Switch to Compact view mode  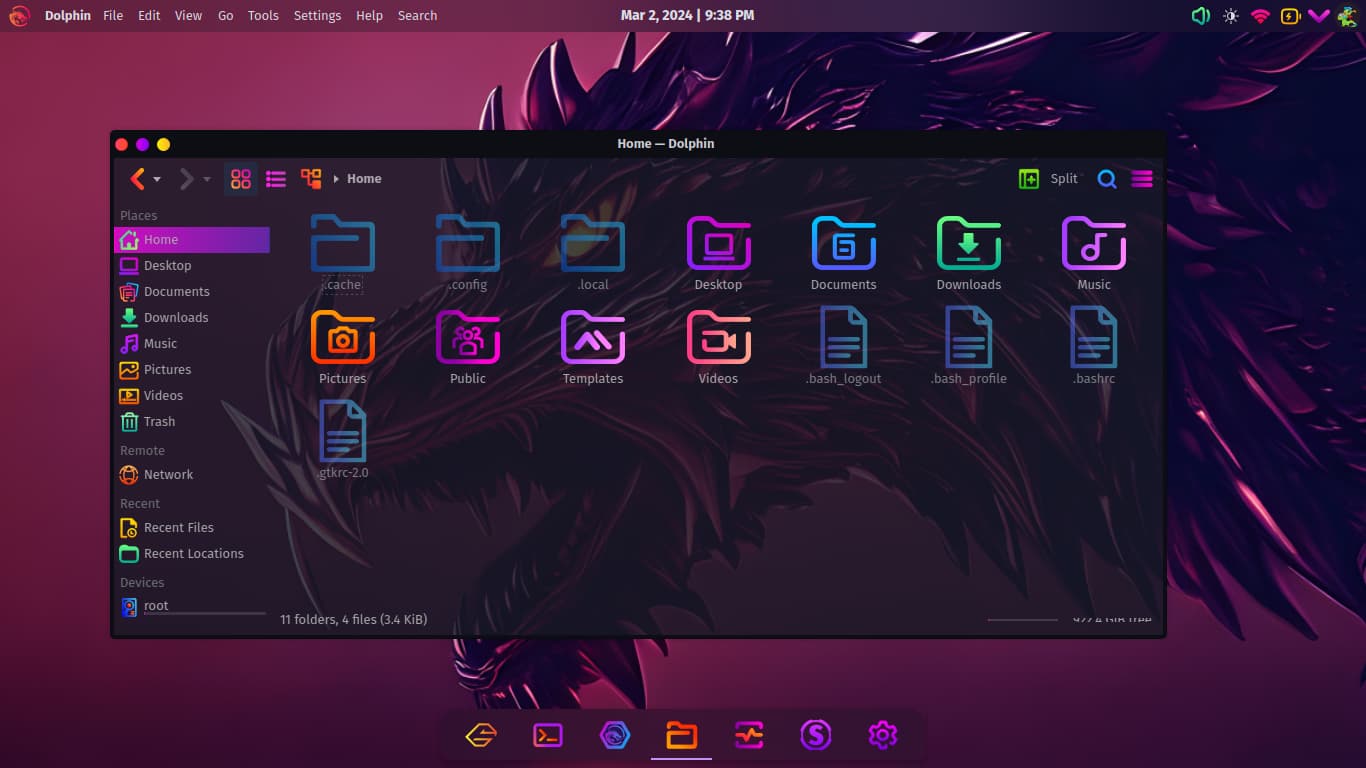pos(276,179)
